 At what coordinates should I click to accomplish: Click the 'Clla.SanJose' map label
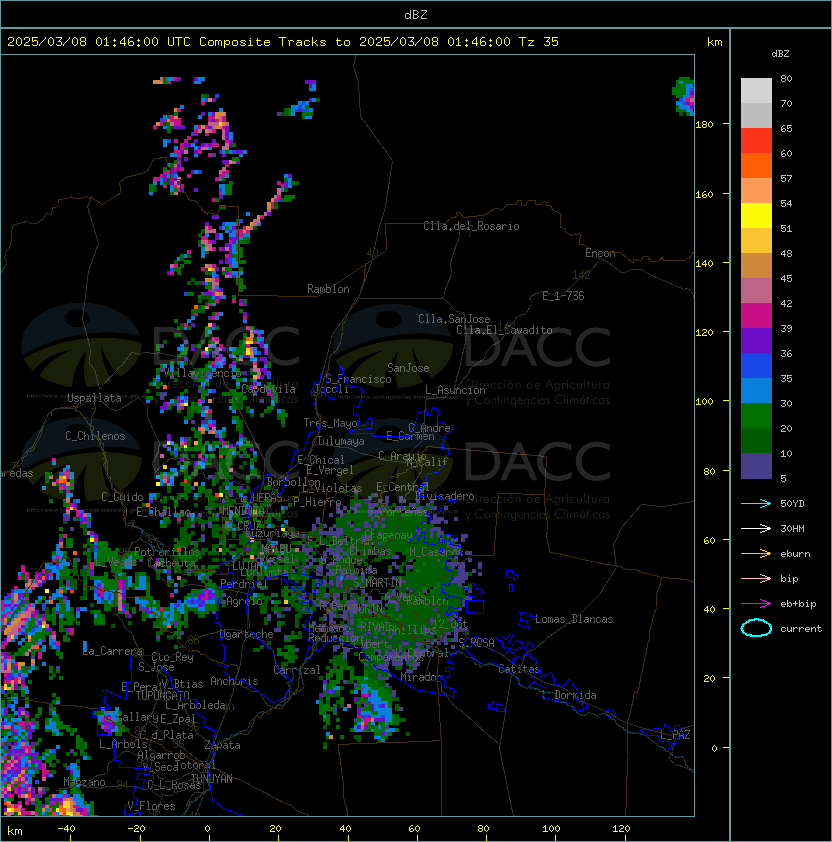tap(454, 319)
